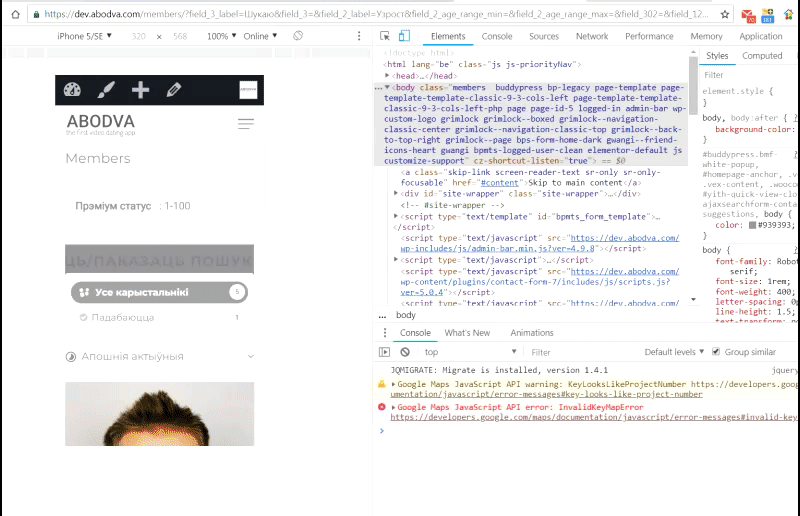Viewport: 800px width, 516px height.
Task: Open the extension icon with 181 badge
Action: coord(768,16)
